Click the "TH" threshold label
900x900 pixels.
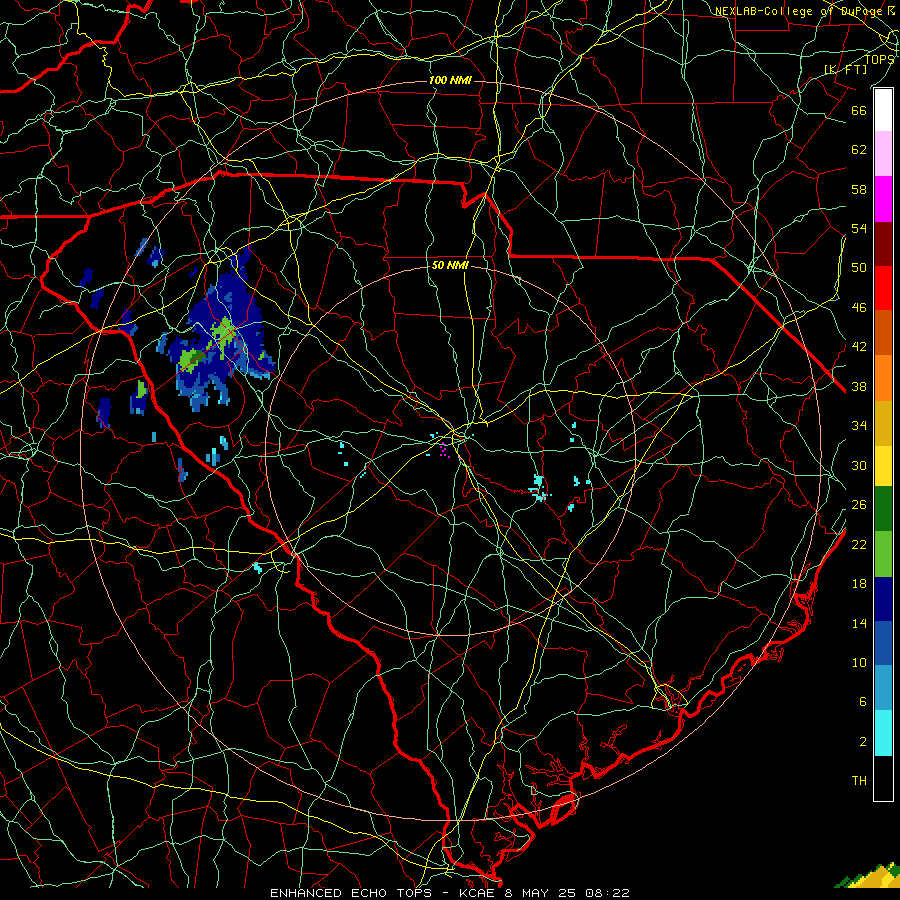[859, 781]
